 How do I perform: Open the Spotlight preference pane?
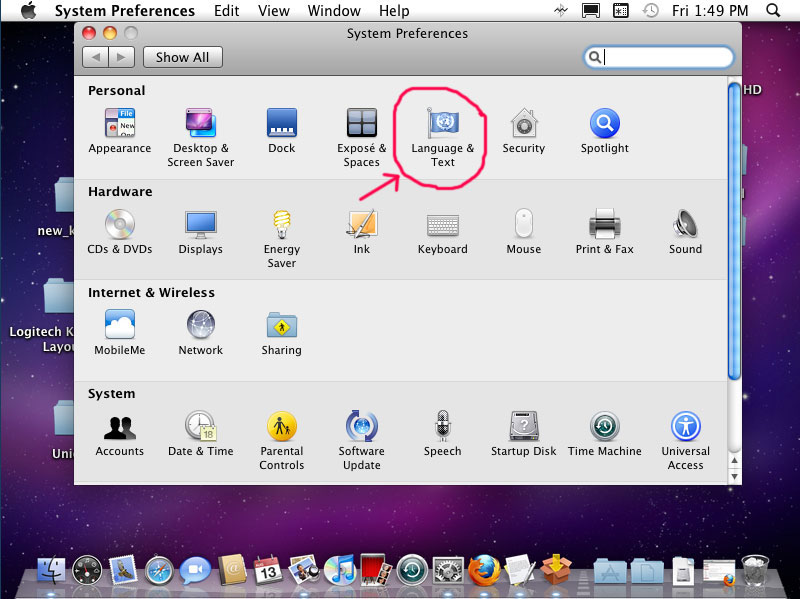click(x=605, y=131)
